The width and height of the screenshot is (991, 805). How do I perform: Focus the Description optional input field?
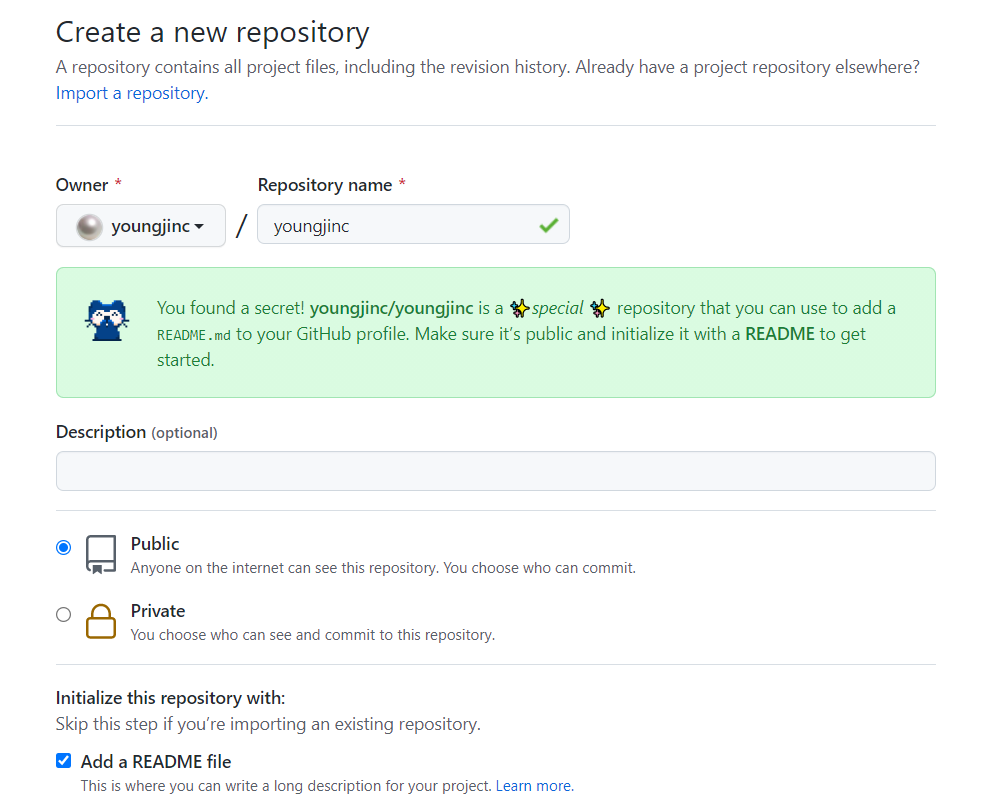496,471
